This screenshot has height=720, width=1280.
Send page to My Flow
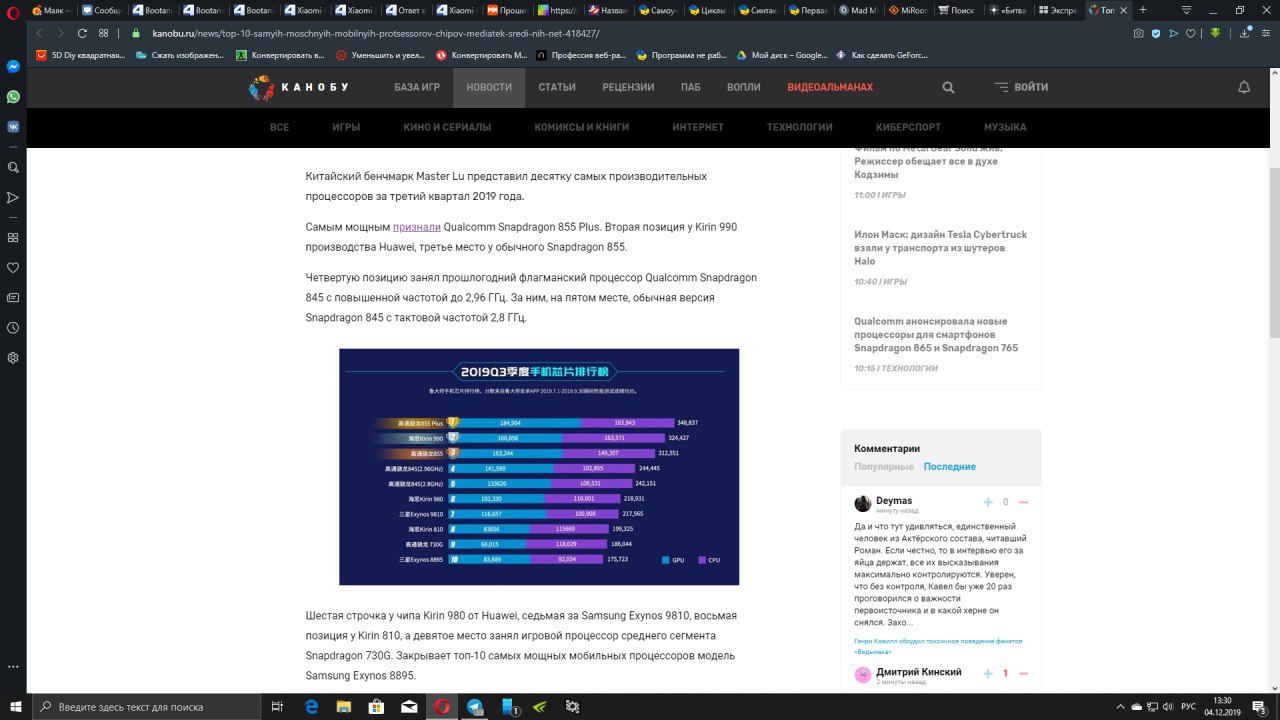1175,33
